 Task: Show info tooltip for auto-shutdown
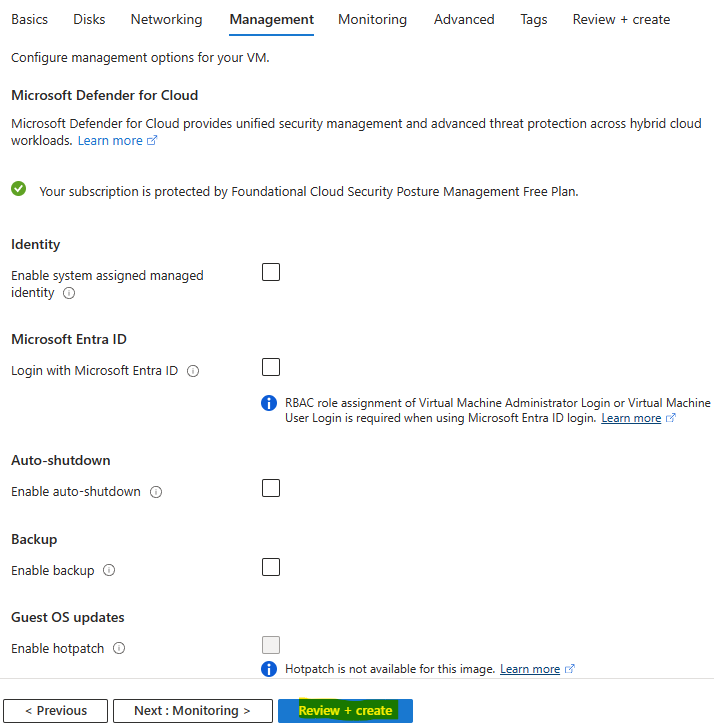tap(156, 492)
